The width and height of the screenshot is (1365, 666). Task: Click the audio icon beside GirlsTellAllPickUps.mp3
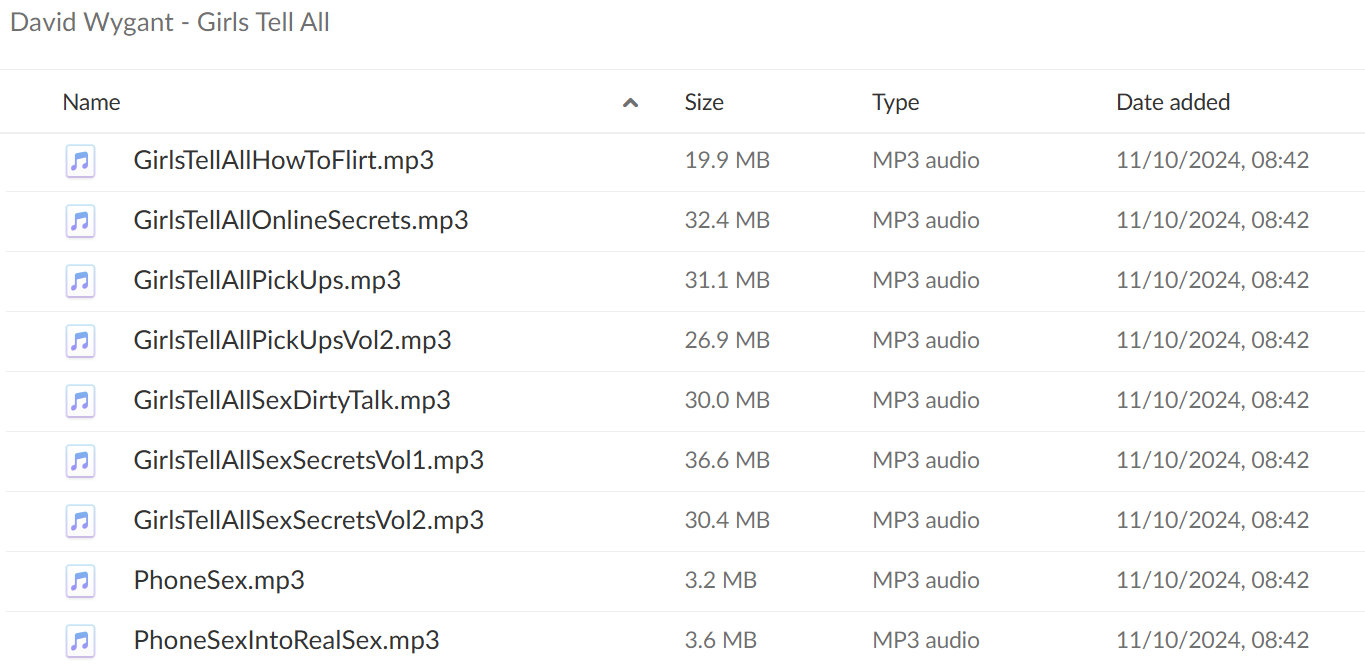click(81, 281)
